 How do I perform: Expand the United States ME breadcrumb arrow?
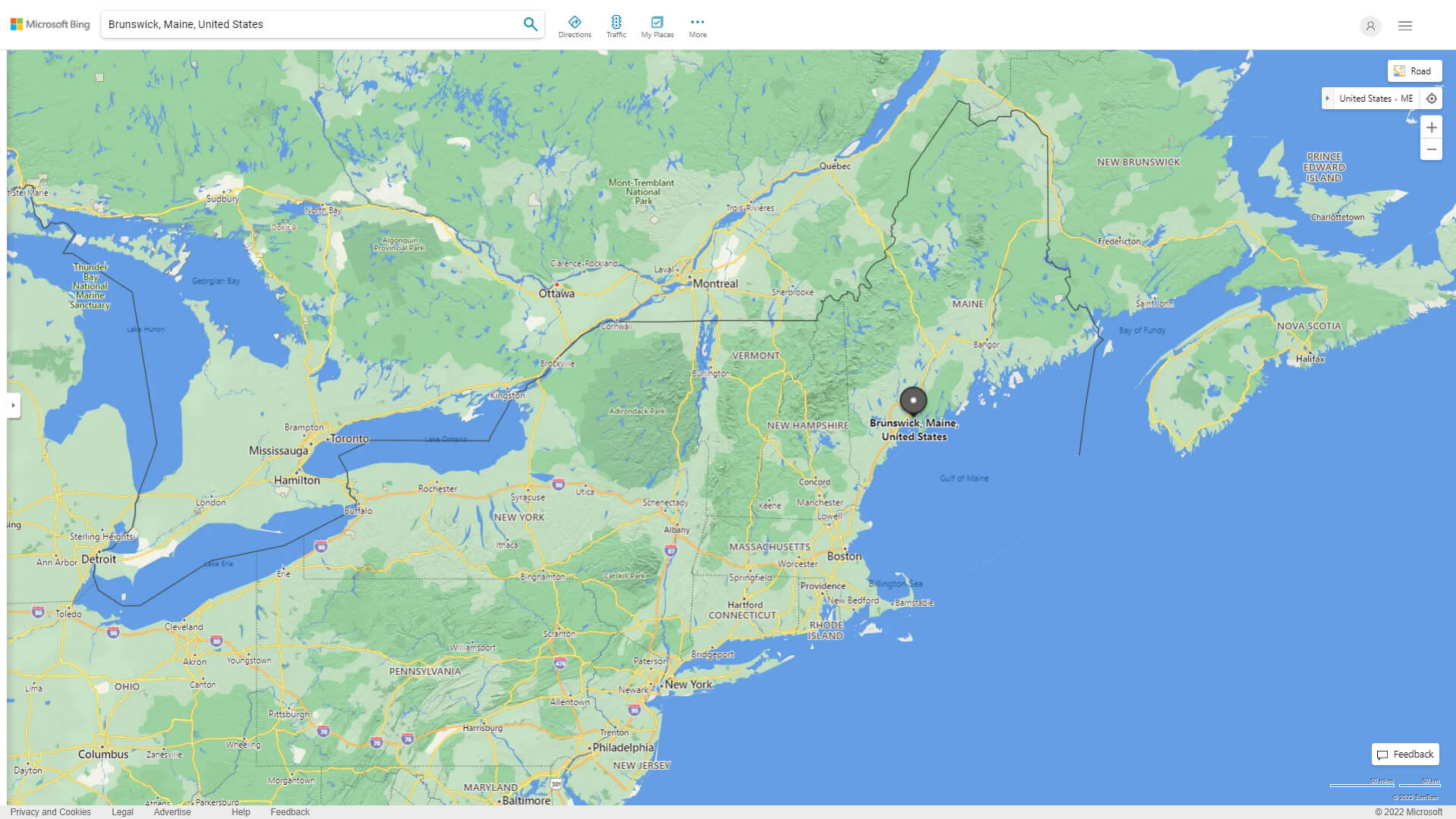1327,99
